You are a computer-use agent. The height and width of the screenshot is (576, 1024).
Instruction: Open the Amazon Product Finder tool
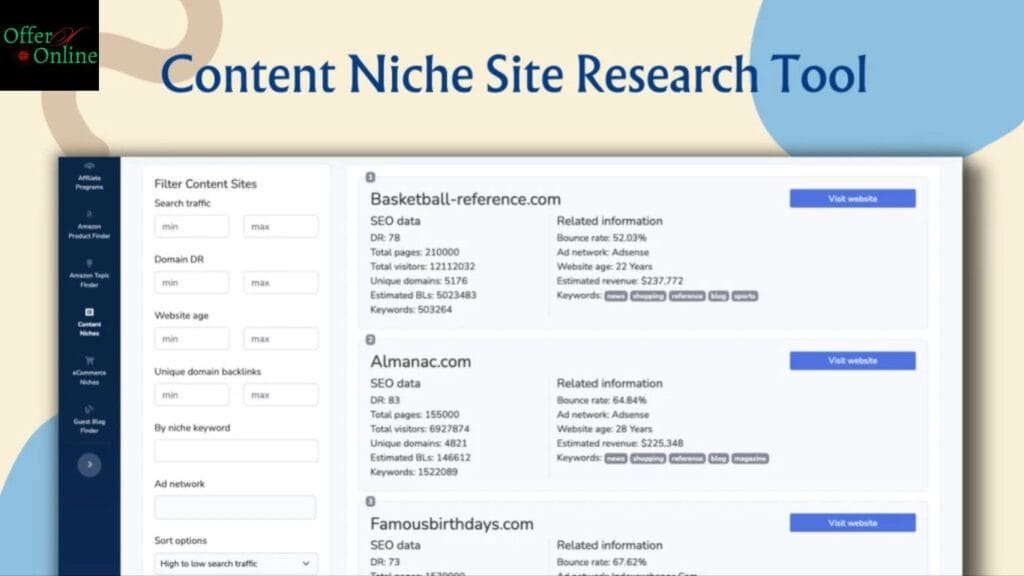coord(89,225)
